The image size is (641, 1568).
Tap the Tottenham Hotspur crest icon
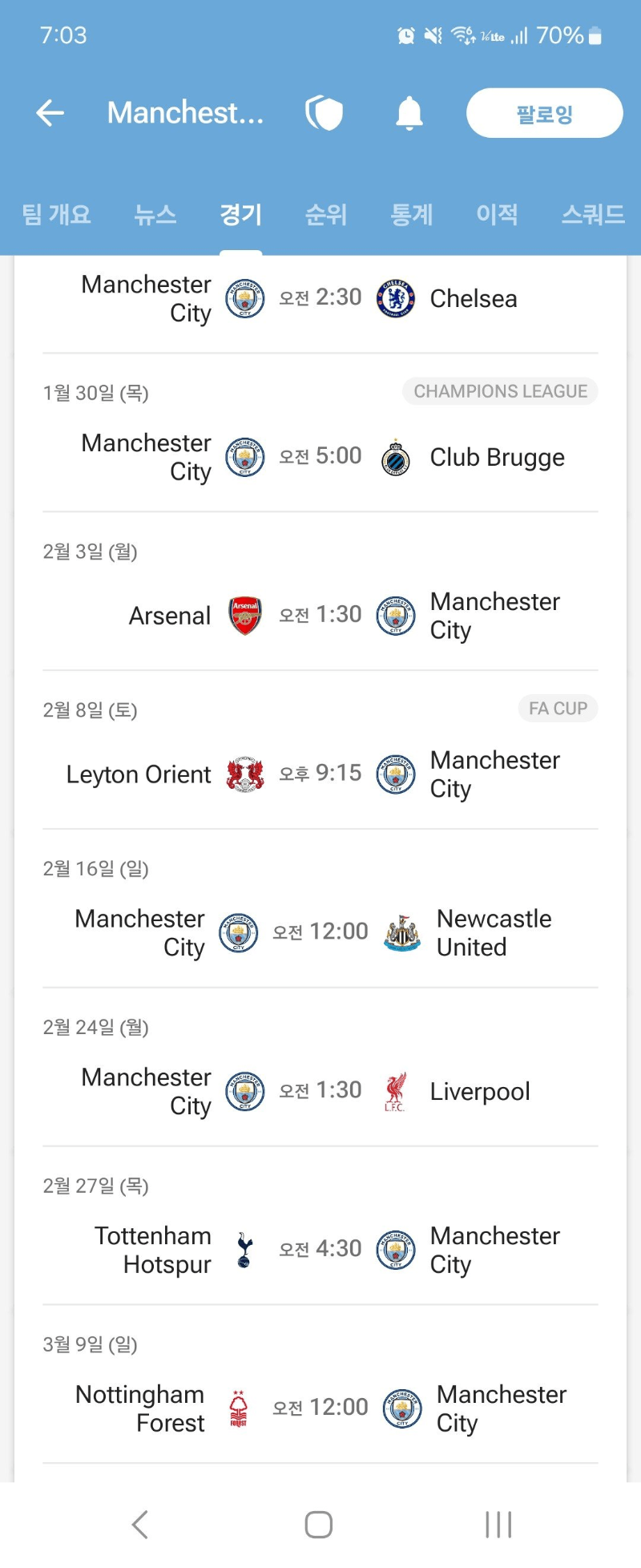pos(245,1251)
